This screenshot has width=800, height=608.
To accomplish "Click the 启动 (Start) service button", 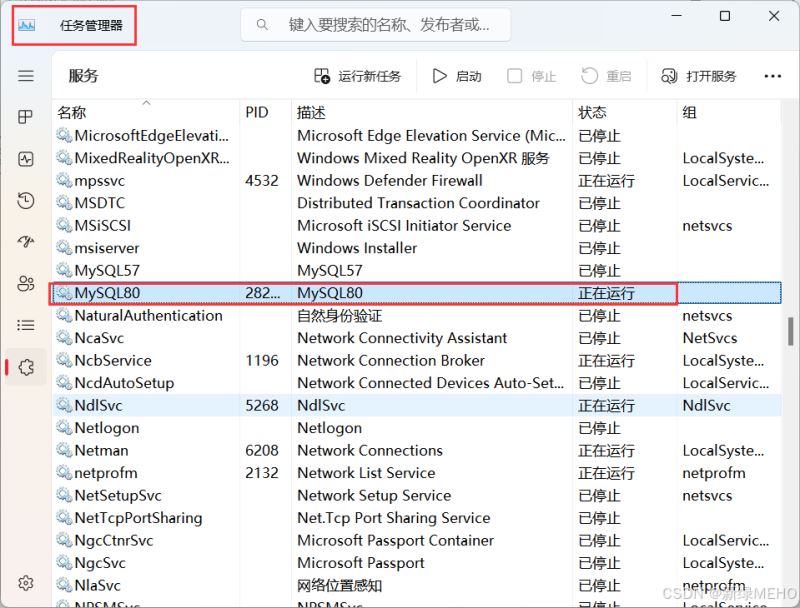I will [457, 76].
